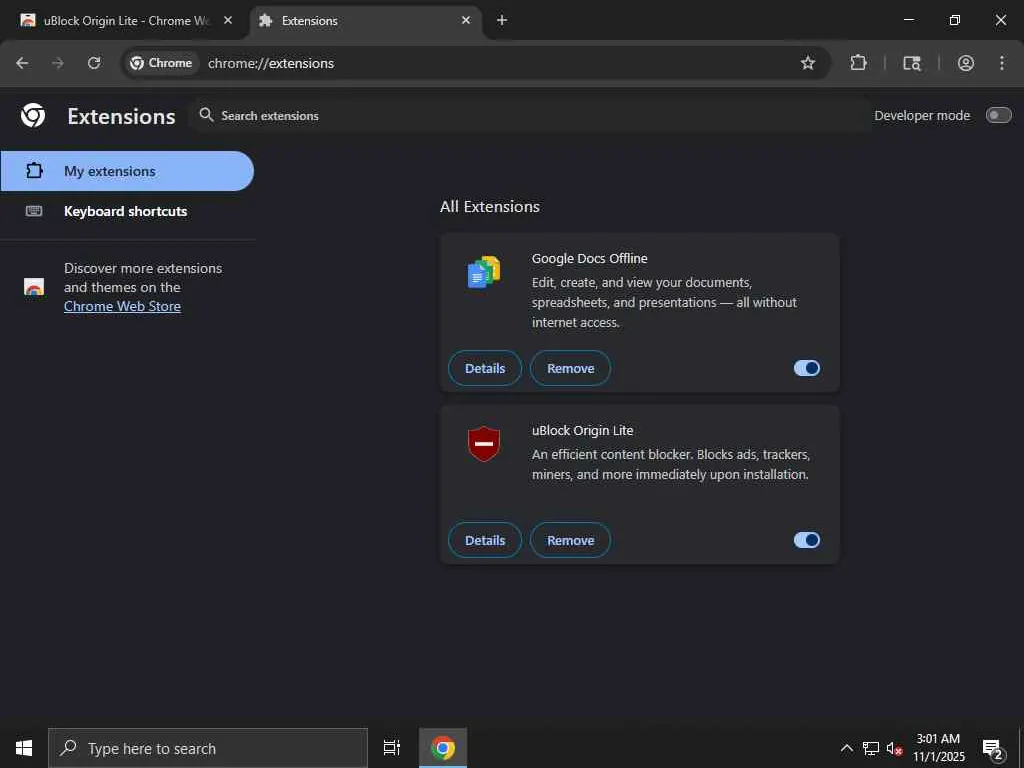Disable Google Docs Offline extension toggle
This screenshot has height=768, width=1024.
pos(807,368)
